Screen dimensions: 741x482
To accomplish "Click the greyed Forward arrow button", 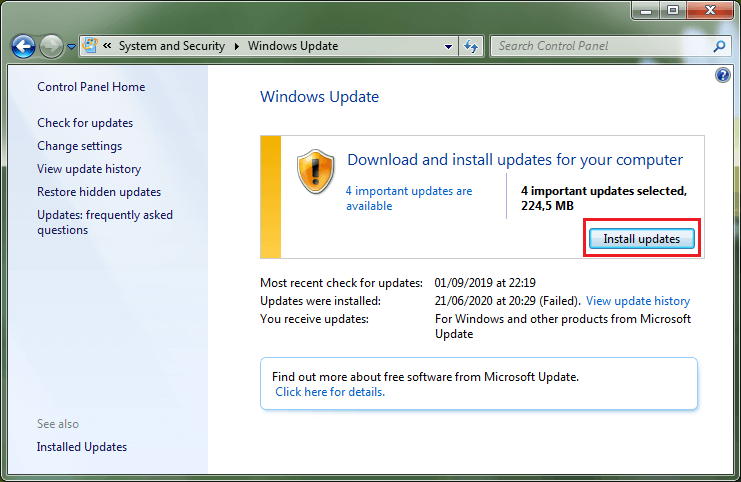I will 51,46.
